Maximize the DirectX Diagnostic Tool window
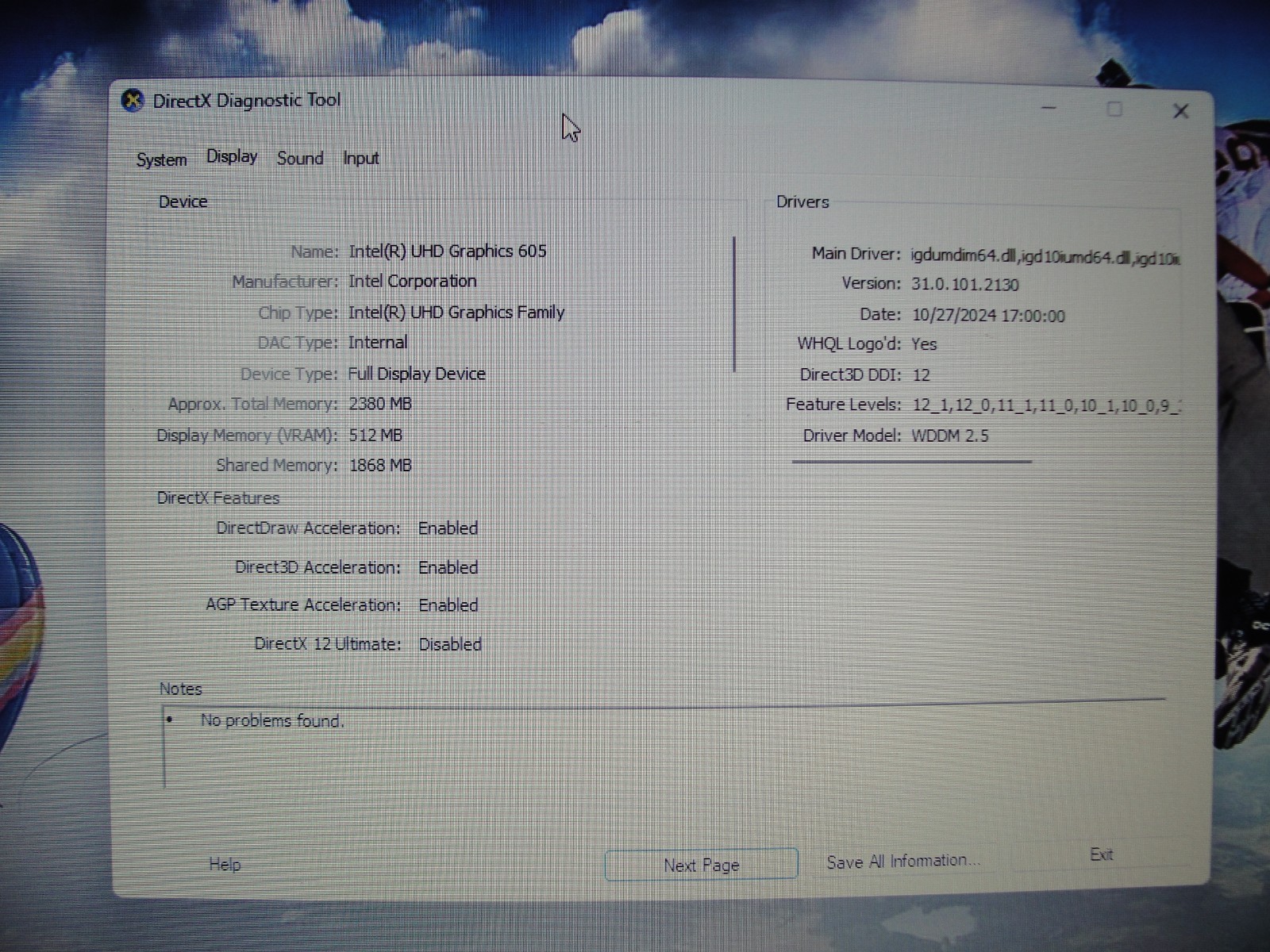Screen dimensions: 1270x952 (x=1114, y=109)
